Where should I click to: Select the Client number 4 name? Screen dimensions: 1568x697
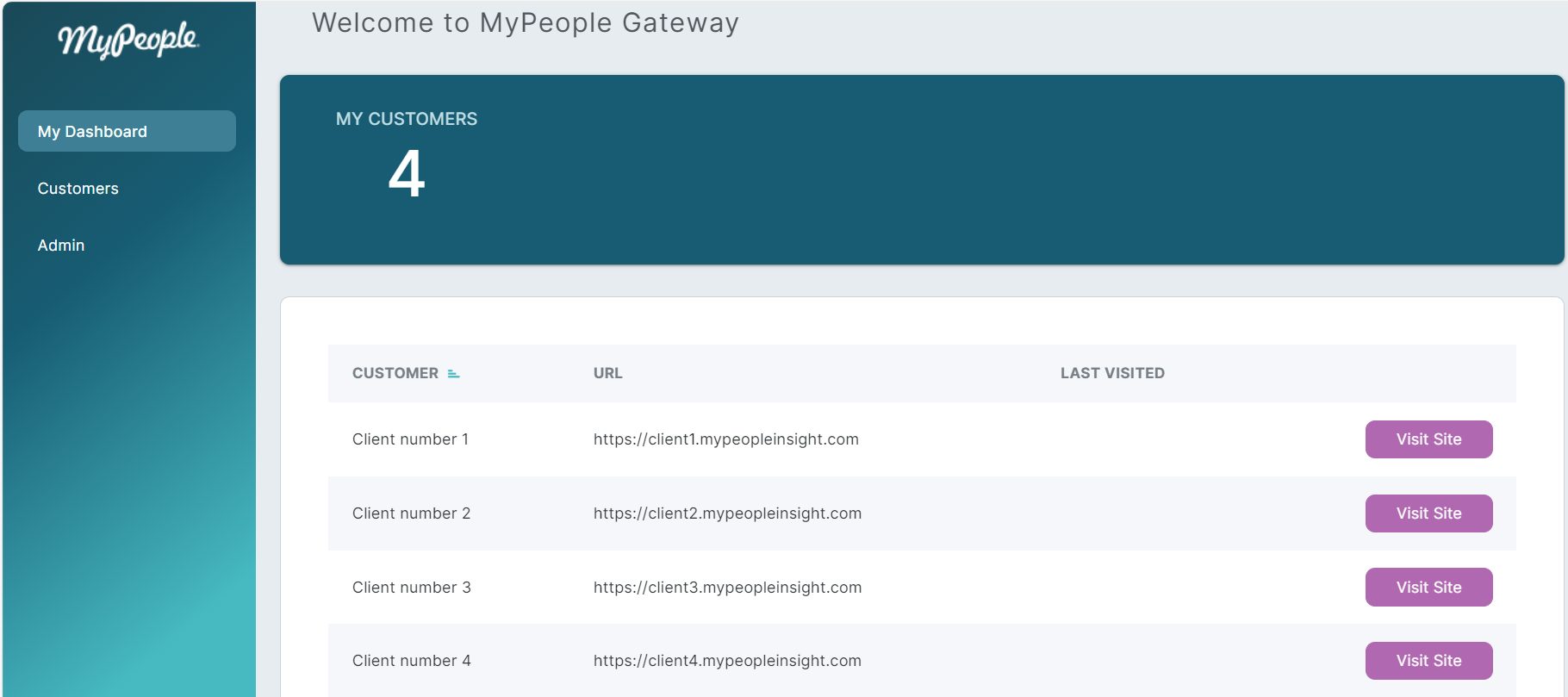pyautogui.click(x=412, y=661)
